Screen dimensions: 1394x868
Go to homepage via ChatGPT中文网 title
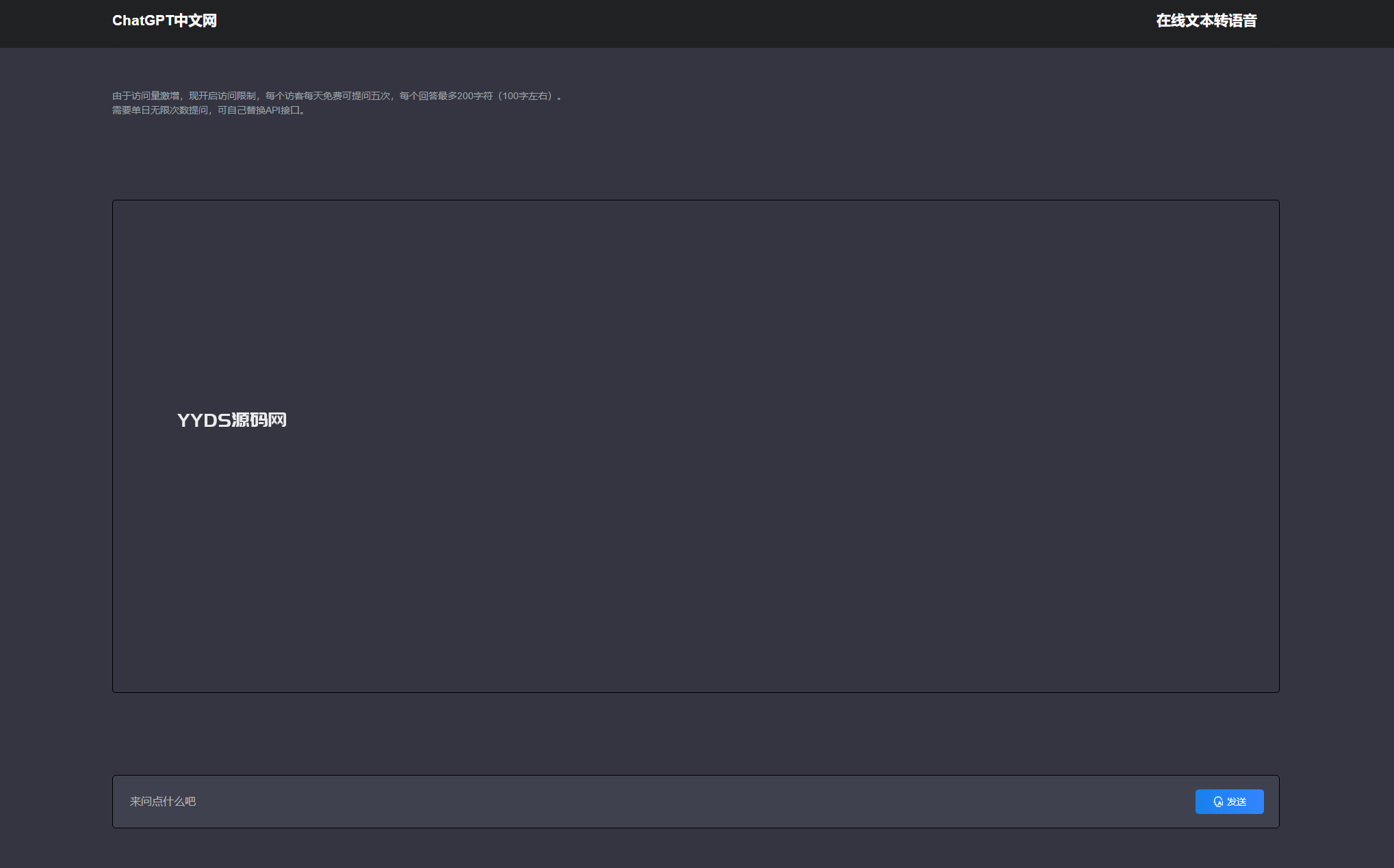(164, 21)
